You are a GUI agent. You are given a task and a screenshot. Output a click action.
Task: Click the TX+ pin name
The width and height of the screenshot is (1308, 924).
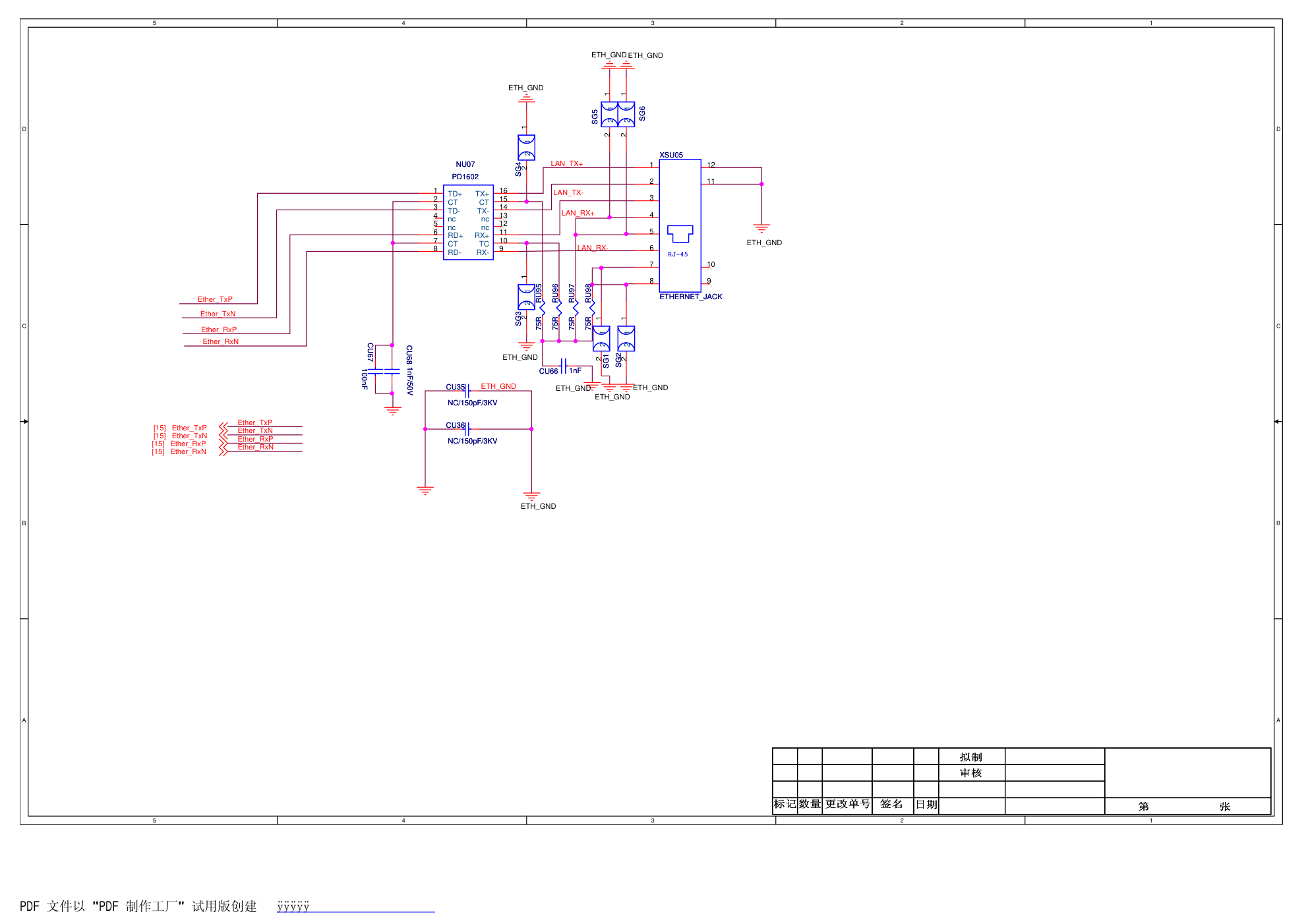pyautogui.click(x=483, y=194)
